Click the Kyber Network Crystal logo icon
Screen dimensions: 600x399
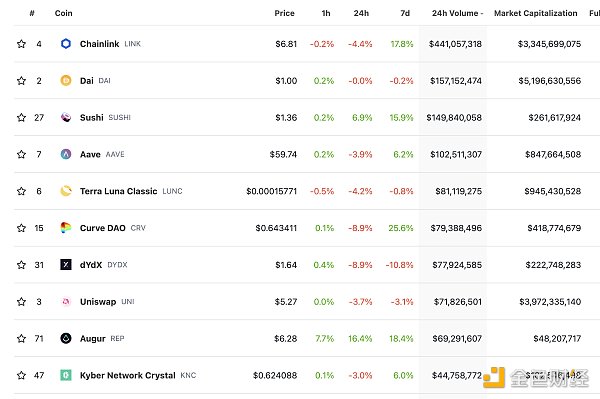[x=66, y=375]
